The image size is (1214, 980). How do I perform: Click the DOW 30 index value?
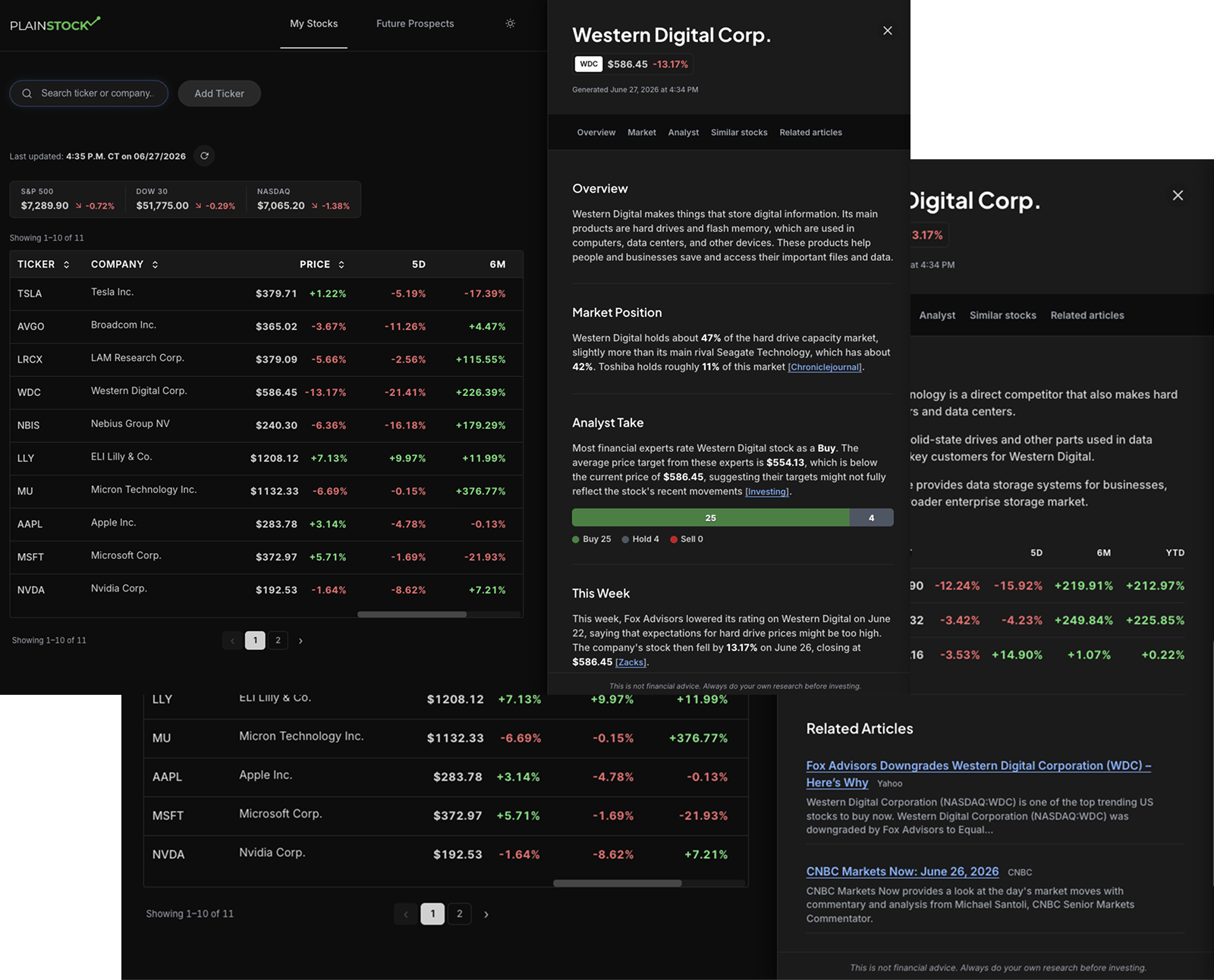click(162, 206)
